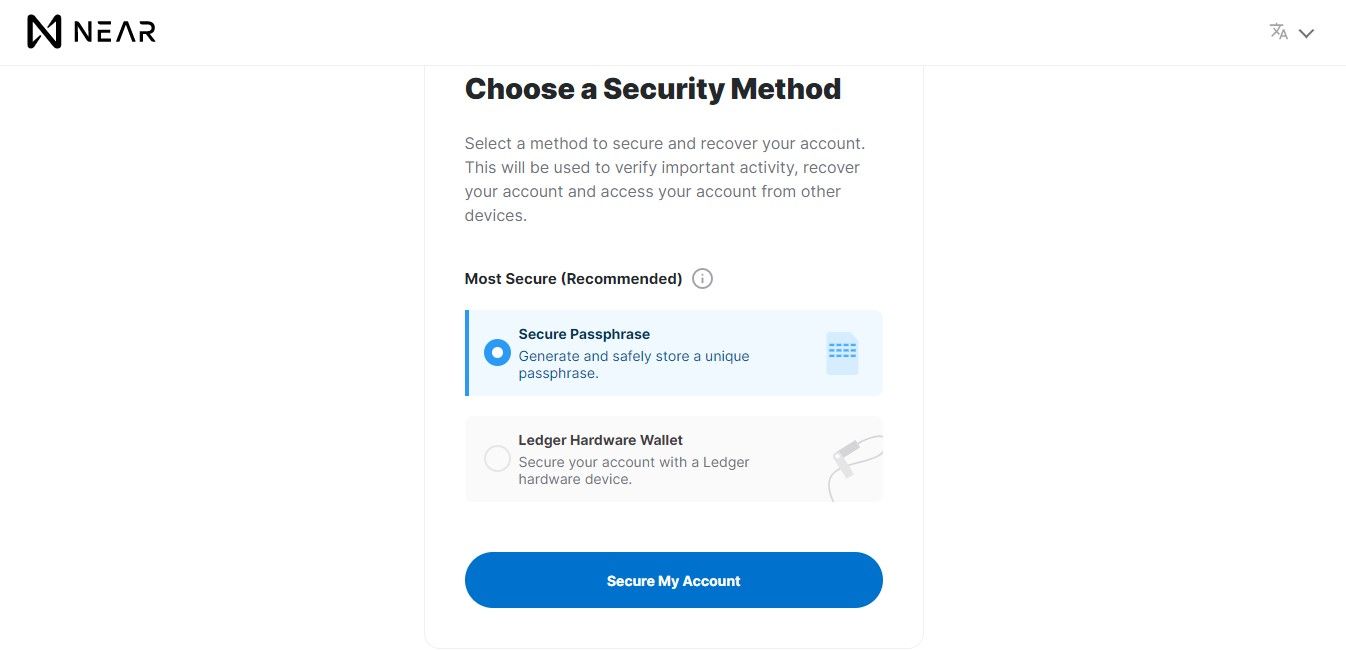Show info about Most Secure recommendation
This screenshot has width=1346, height=650.
pyautogui.click(x=703, y=279)
